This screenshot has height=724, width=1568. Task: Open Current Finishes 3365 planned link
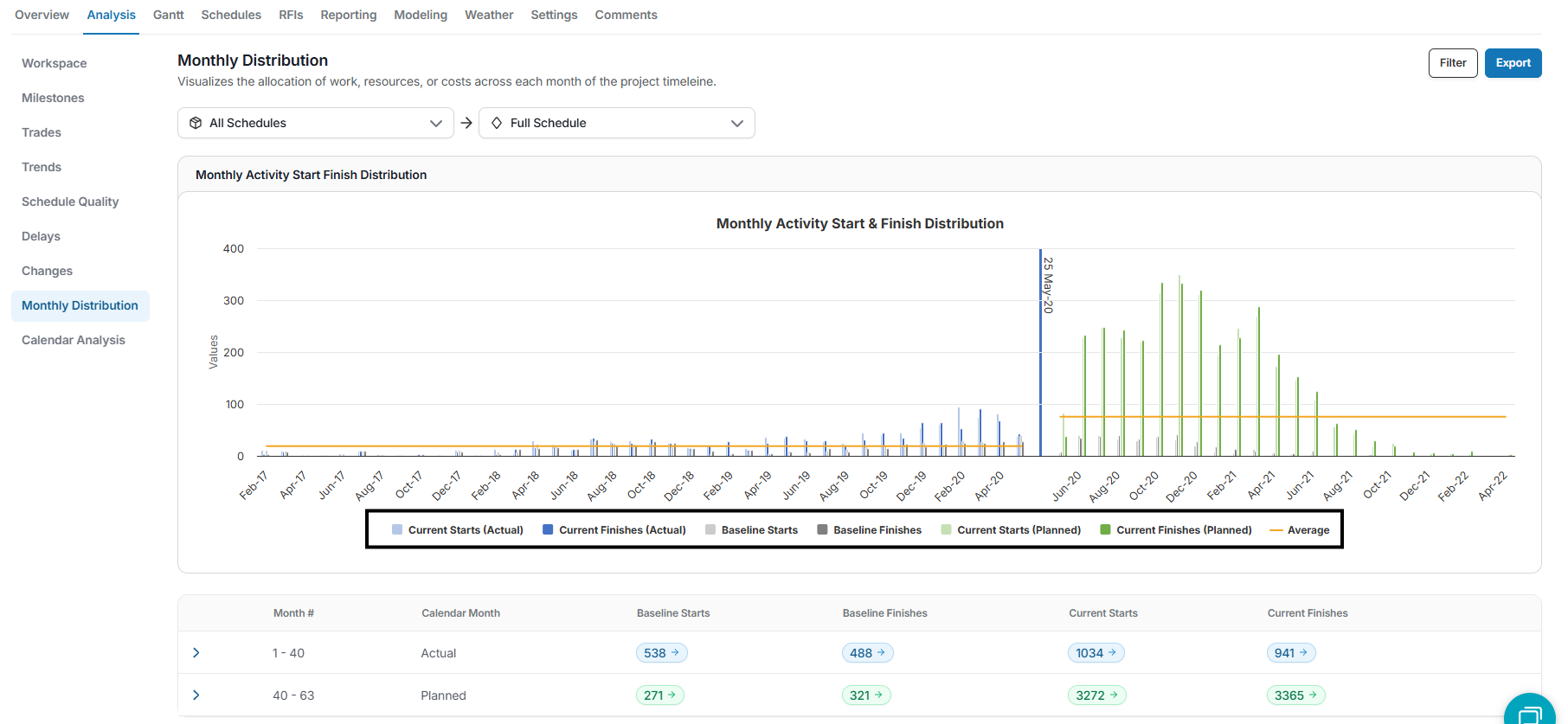pos(1296,695)
